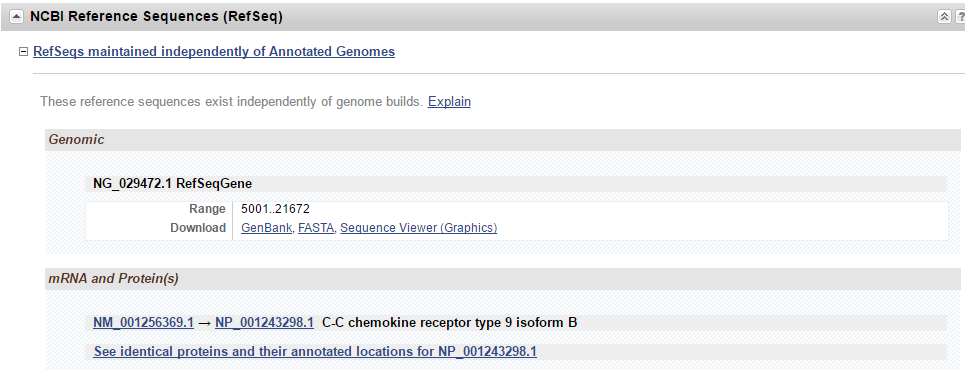Collapse the RefSeqs minus box toggle
The height and width of the screenshot is (370, 965).
pyautogui.click(x=23, y=52)
